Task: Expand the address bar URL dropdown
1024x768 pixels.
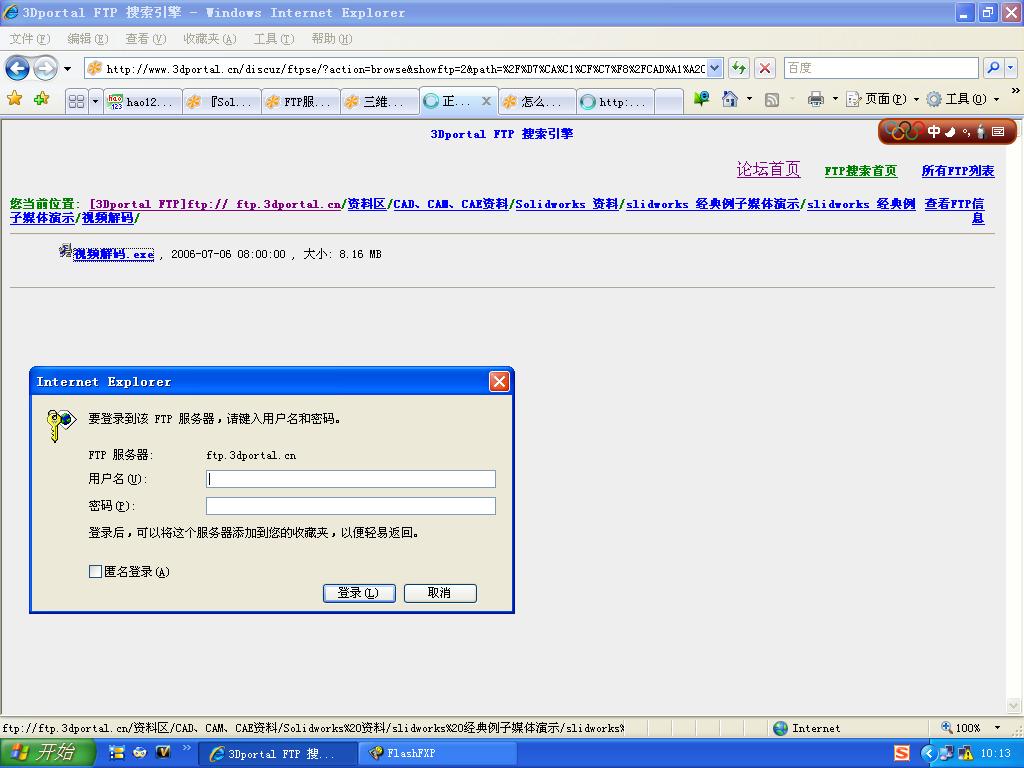Action: (714, 68)
